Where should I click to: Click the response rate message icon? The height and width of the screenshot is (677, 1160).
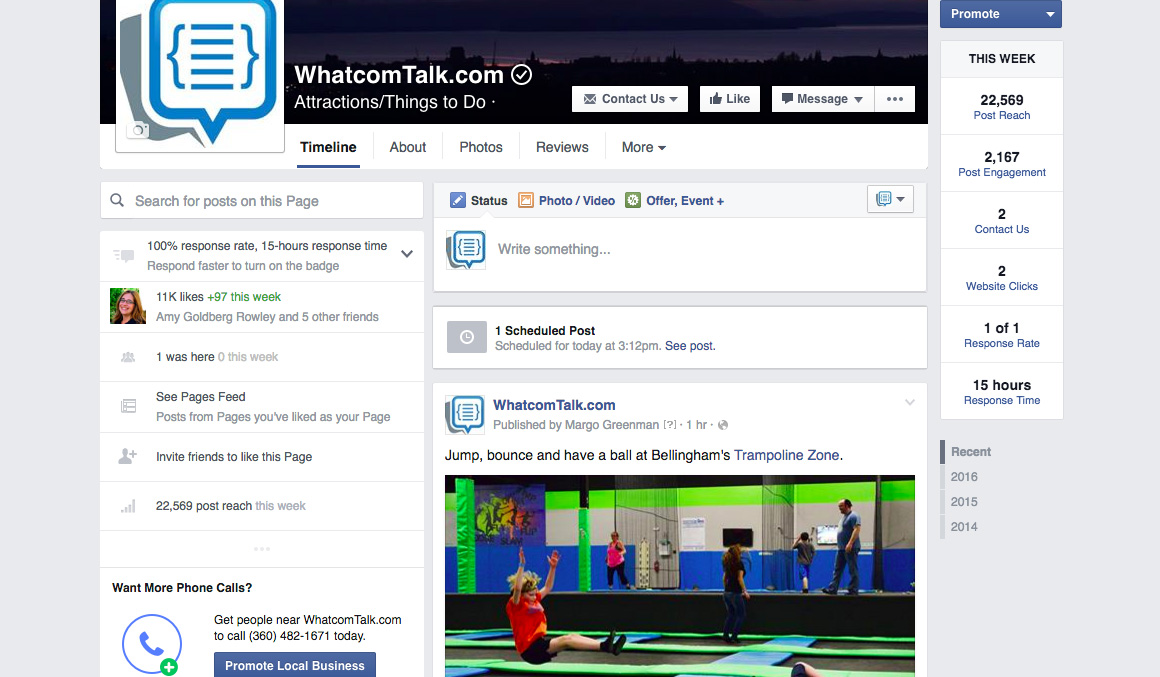click(x=124, y=256)
